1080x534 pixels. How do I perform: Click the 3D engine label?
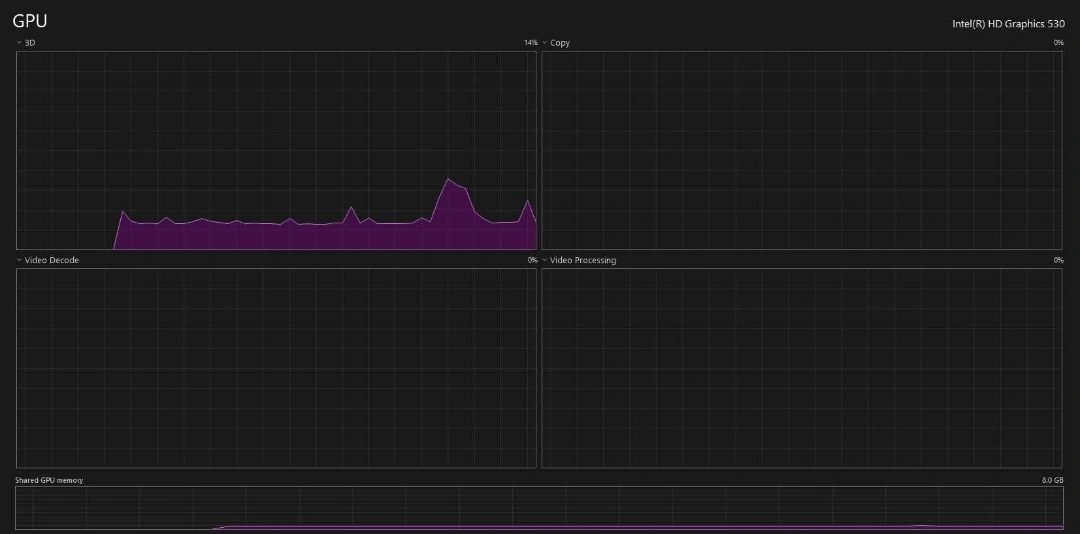pos(30,43)
